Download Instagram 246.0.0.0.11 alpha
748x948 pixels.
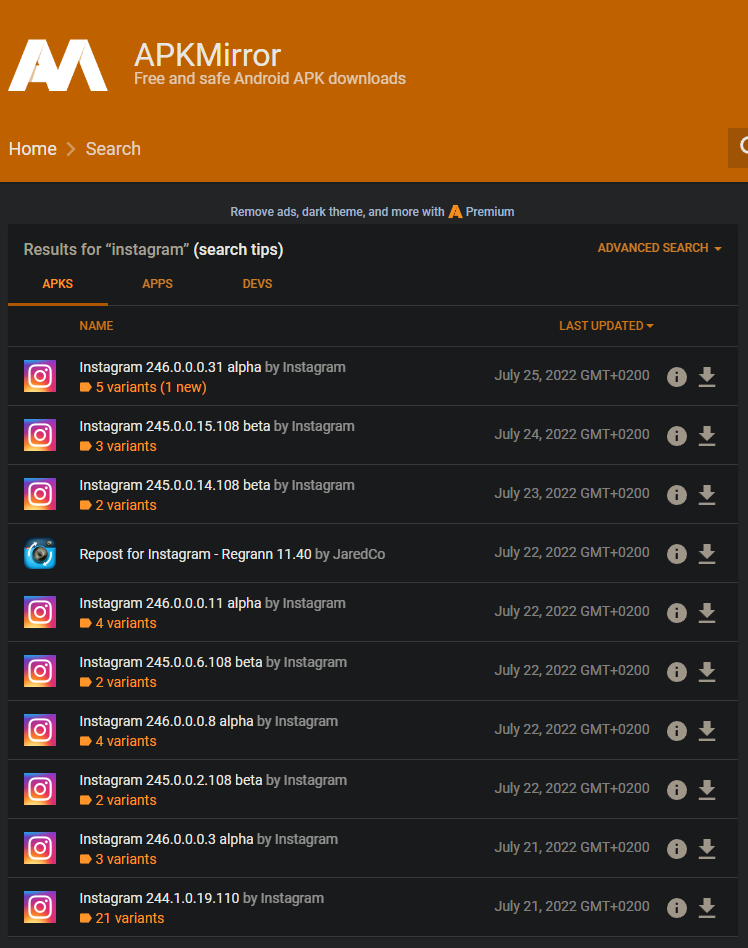[707, 612]
